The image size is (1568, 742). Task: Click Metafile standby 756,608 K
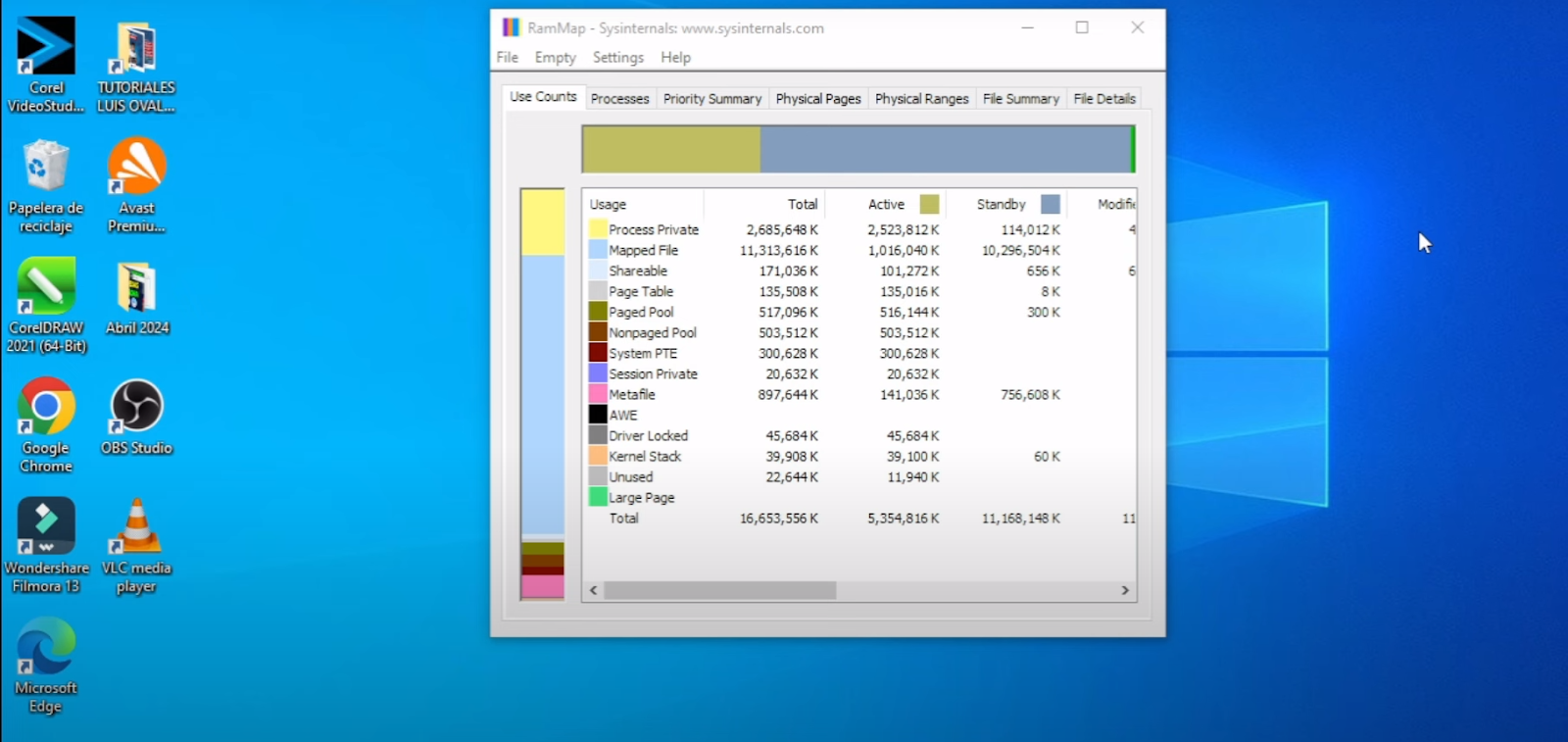(x=1030, y=394)
